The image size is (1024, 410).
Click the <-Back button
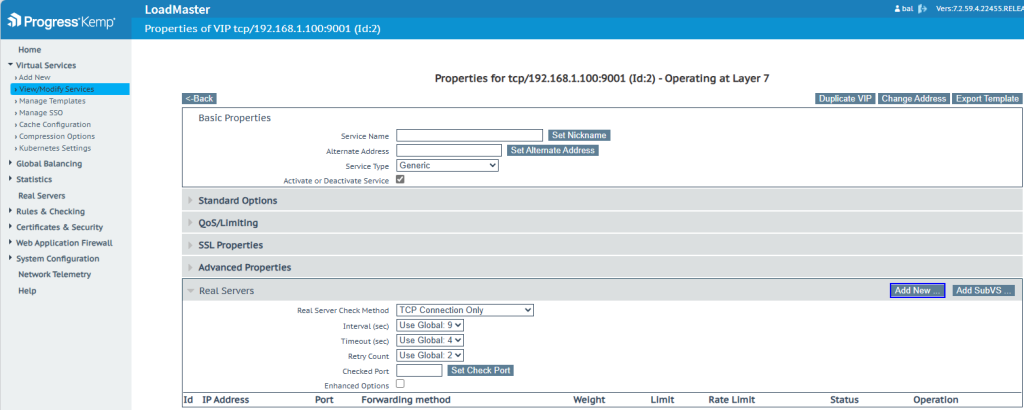(199, 99)
